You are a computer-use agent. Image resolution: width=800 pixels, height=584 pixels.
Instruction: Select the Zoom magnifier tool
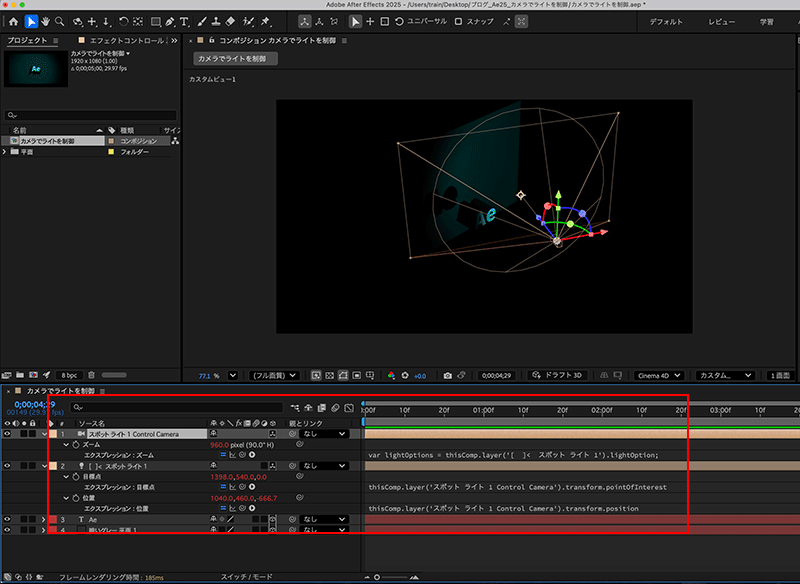coord(61,21)
